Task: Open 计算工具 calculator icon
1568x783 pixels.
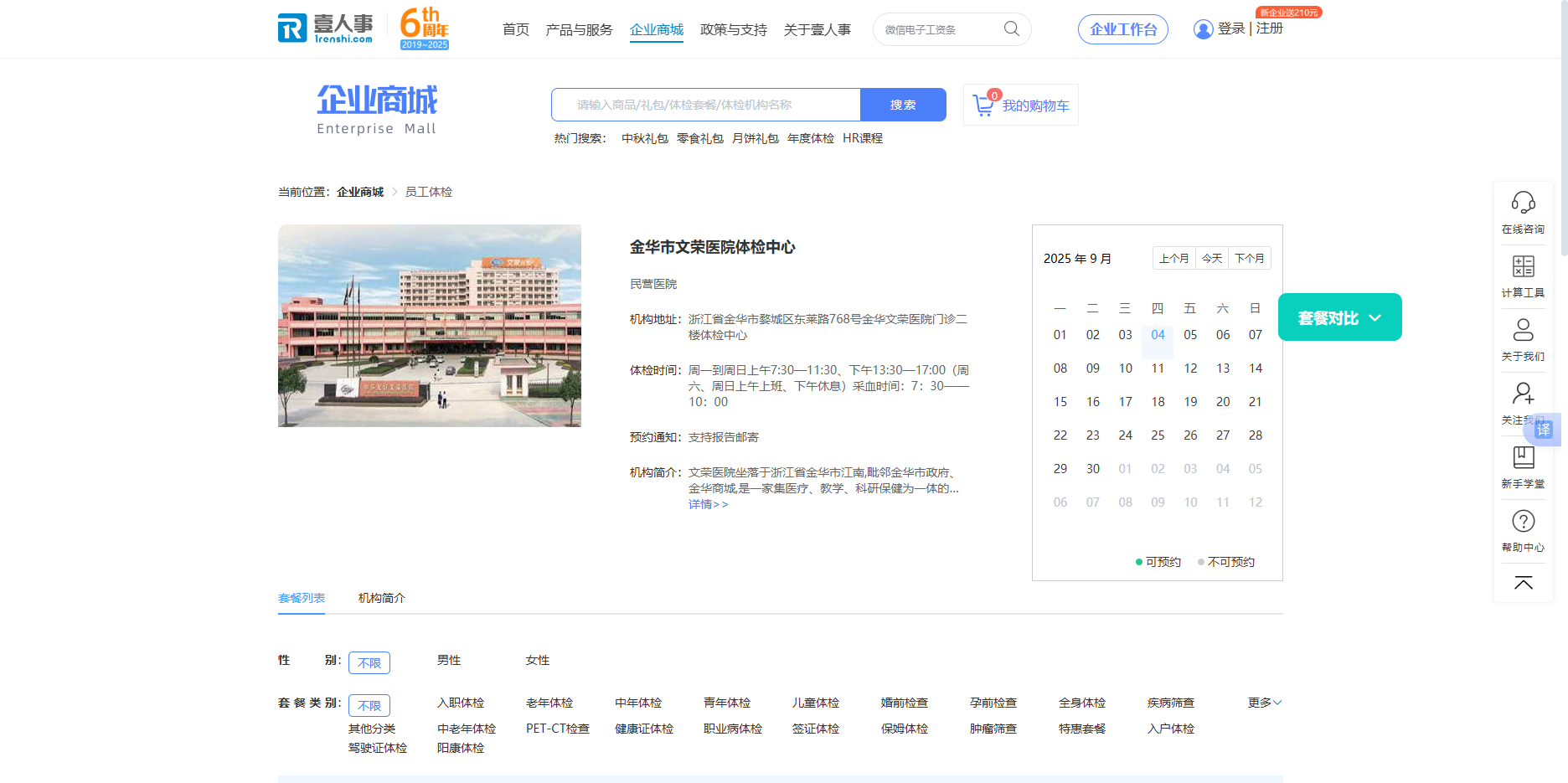Action: click(x=1523, y=266)
